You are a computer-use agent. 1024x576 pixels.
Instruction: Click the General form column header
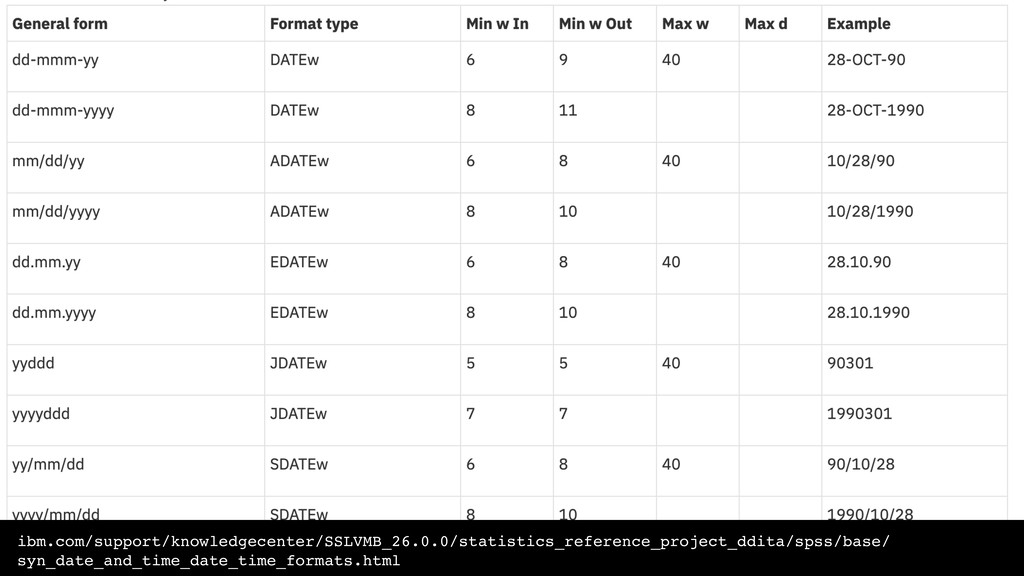(x=59, y=24)
